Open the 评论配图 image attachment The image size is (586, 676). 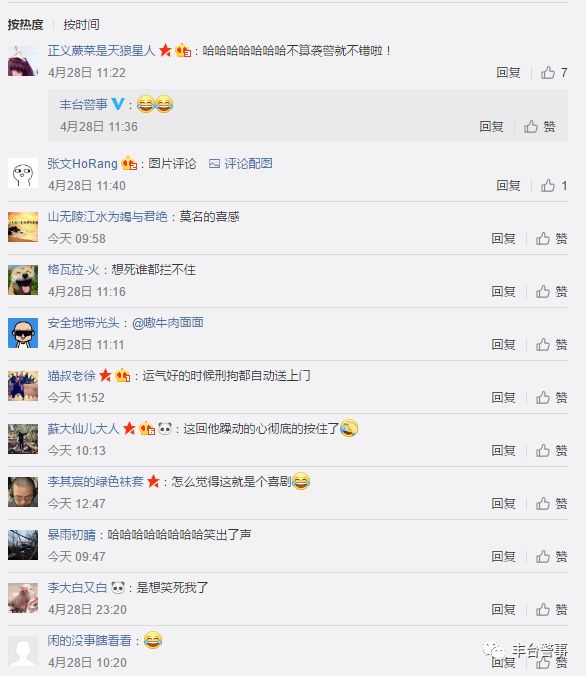coord(241,163)
